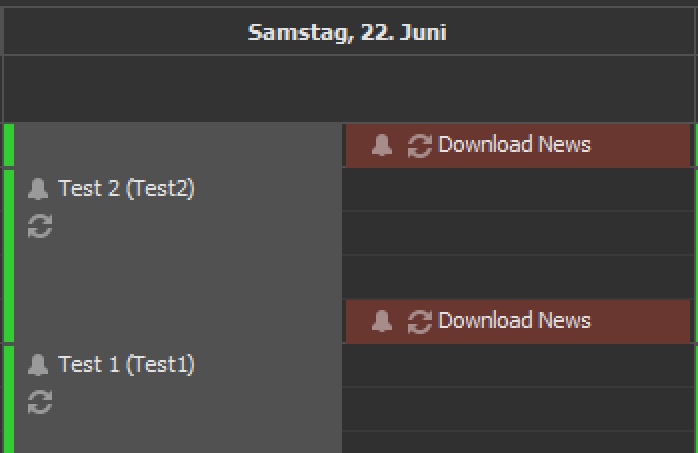This screenshot has width=698, height=453.
Task: Click bell reminder icon on Test 1 appointment
Action: [38, 365]
